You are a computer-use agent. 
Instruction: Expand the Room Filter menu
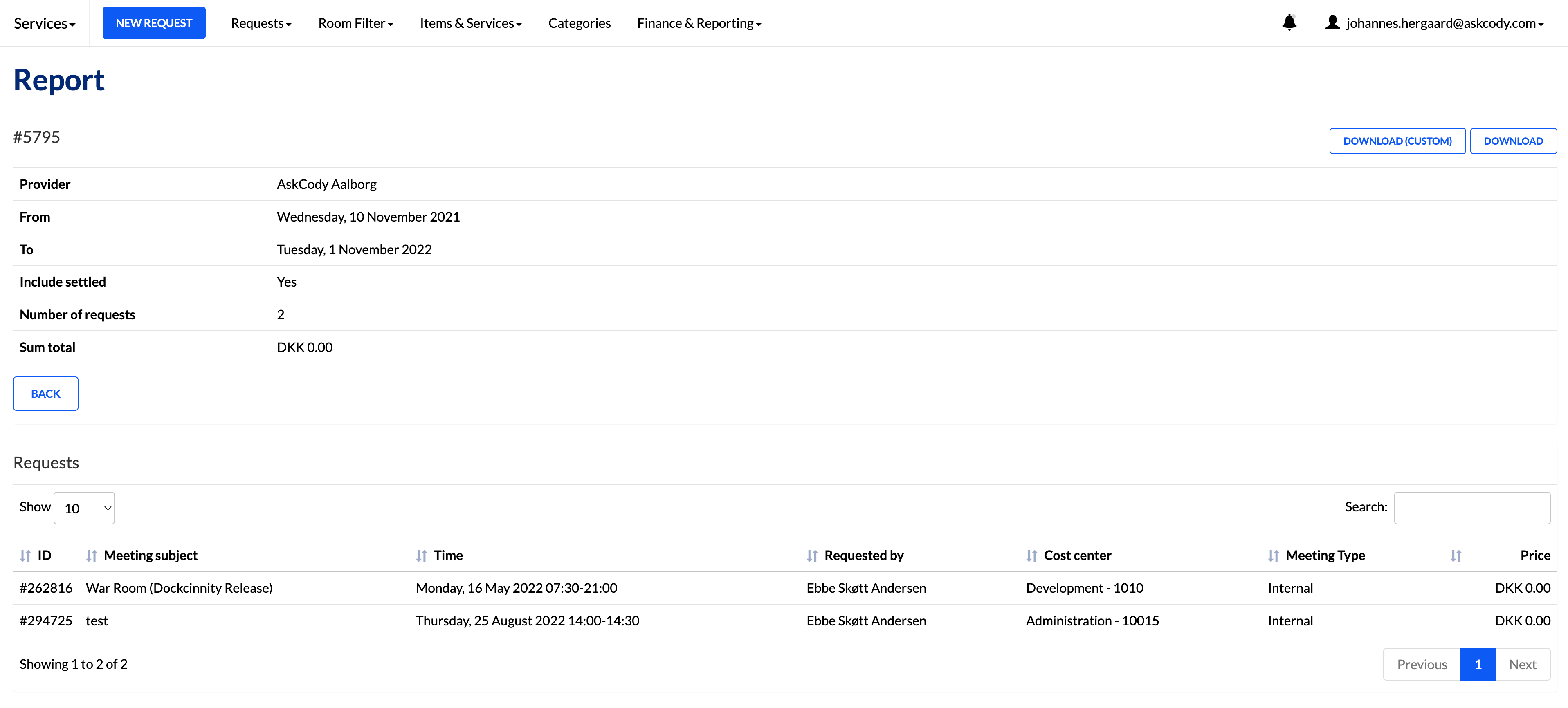click(355, 24)
